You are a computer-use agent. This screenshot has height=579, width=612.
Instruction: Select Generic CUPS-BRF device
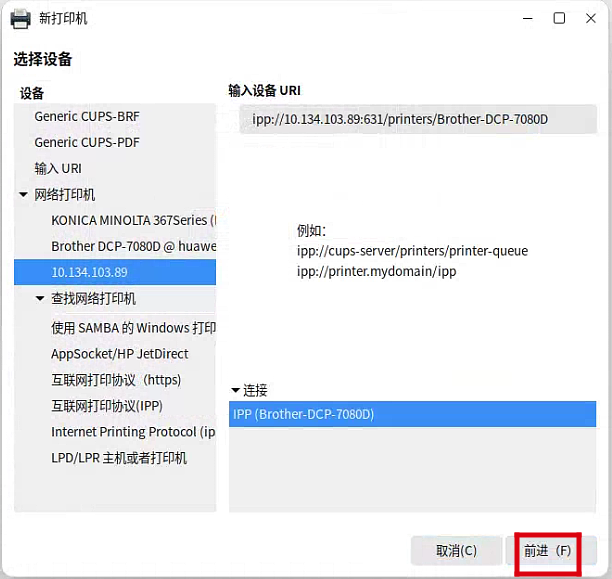tap(87, 116)
